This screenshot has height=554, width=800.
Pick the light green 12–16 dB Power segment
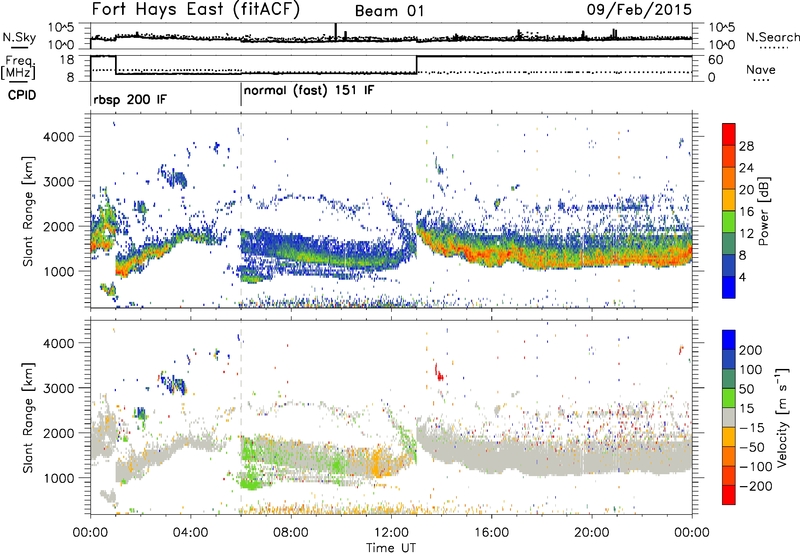pyautogui.click(x=729, y=222)
